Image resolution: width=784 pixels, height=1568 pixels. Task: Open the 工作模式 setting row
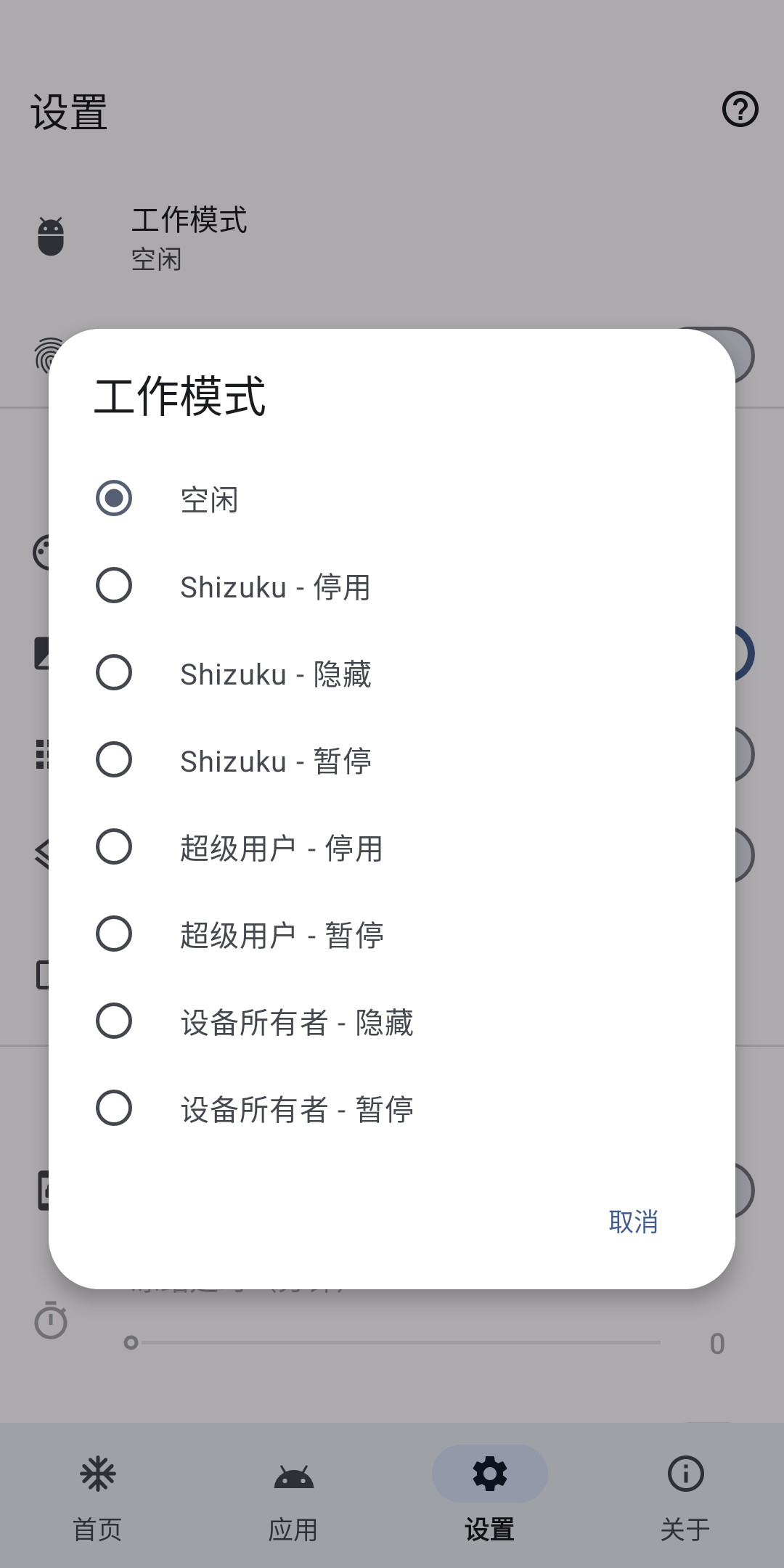tap(189, 238)
